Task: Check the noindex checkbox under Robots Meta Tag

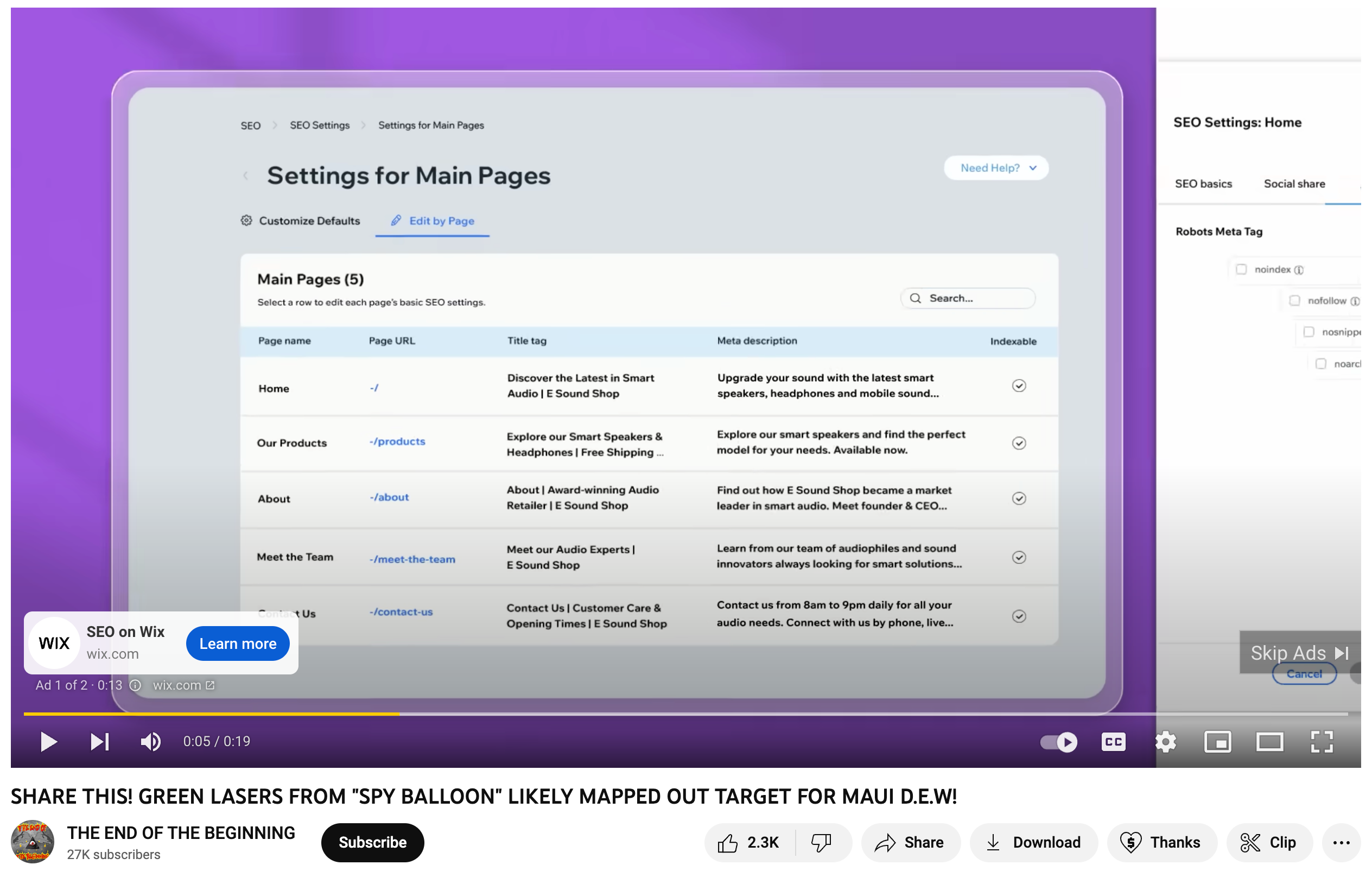Action: [x=1242, y=269]
